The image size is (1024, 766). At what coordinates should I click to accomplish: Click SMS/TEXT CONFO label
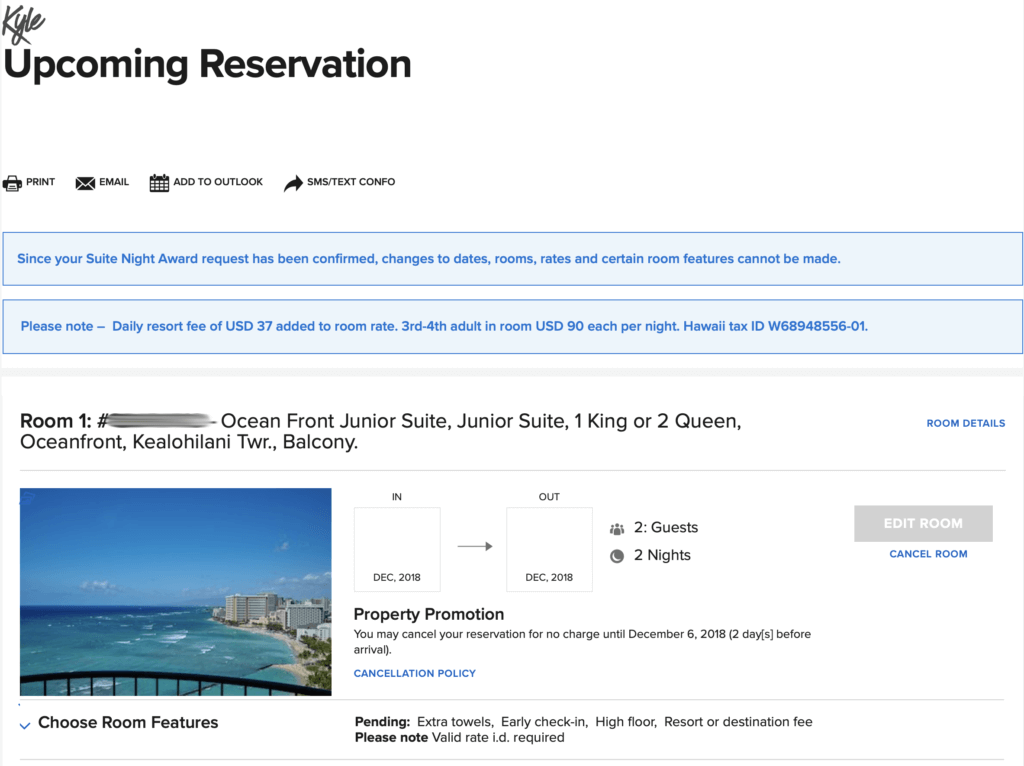pos(351,182)
